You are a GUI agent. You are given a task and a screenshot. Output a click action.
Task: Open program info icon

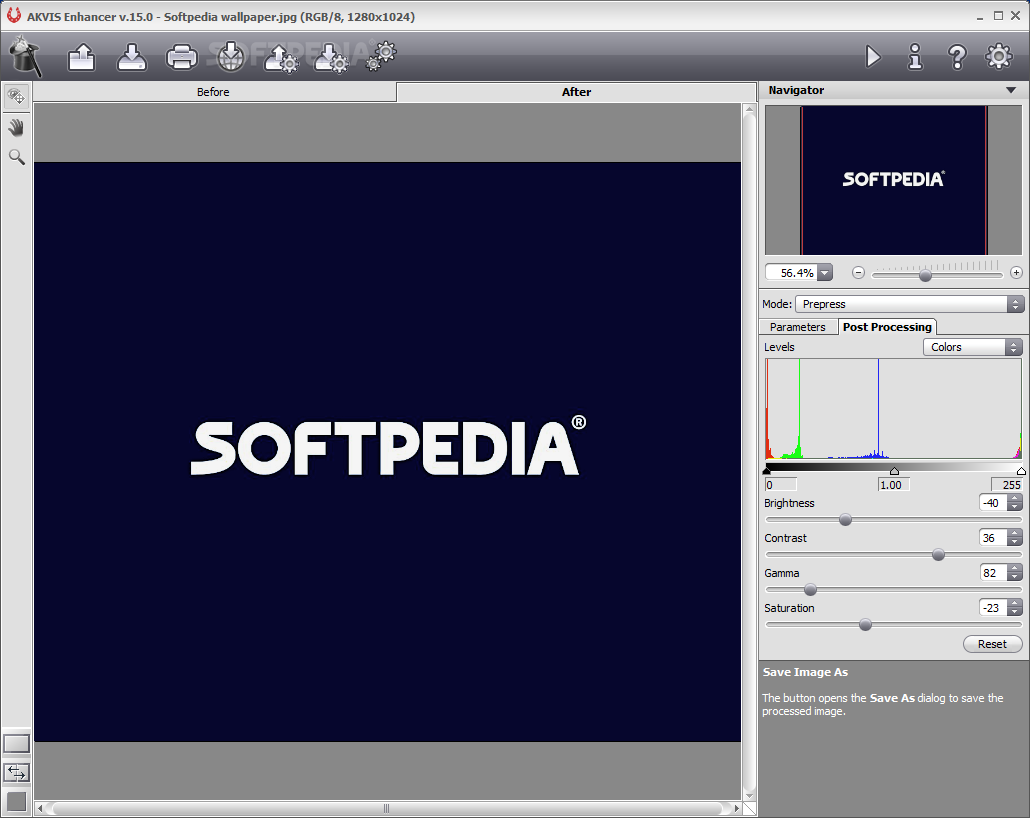[915, 57]
